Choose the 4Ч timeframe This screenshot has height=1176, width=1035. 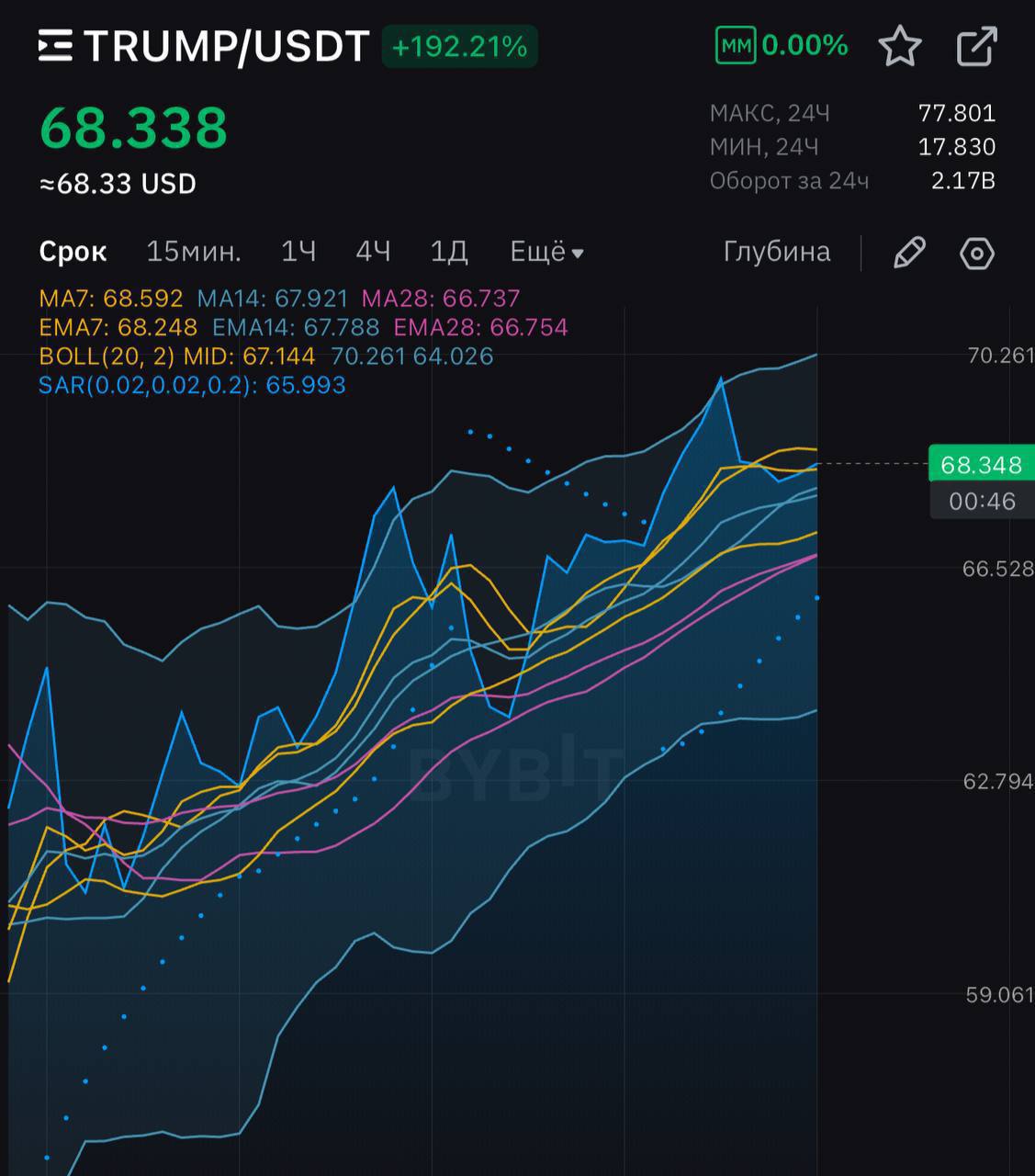(373, 252)
